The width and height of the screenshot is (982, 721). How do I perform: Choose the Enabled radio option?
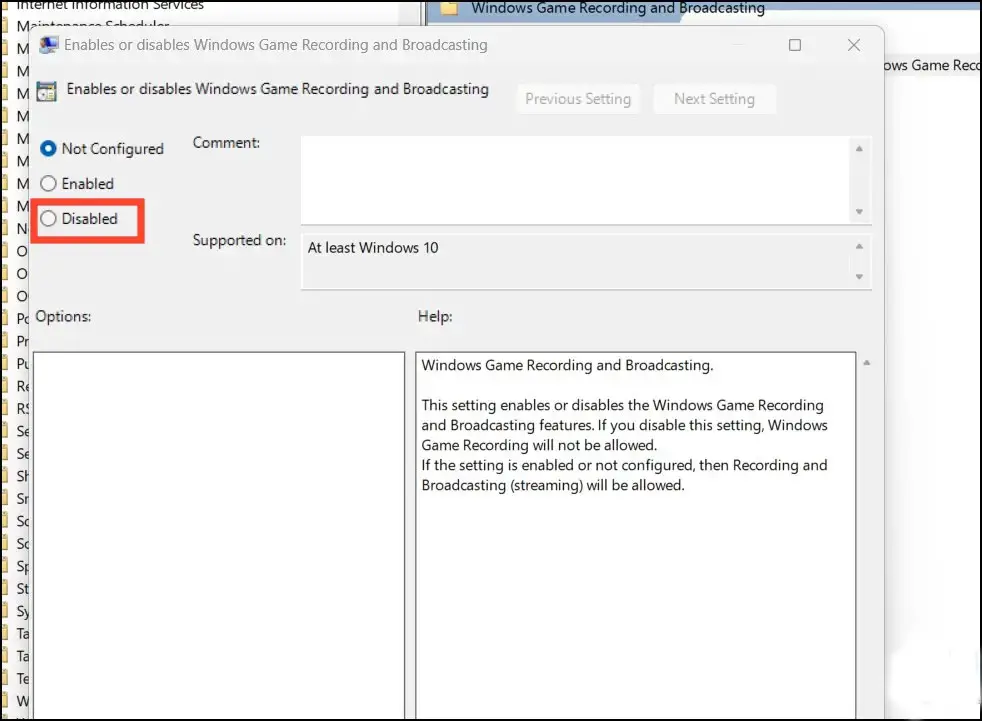click(48, 184)
